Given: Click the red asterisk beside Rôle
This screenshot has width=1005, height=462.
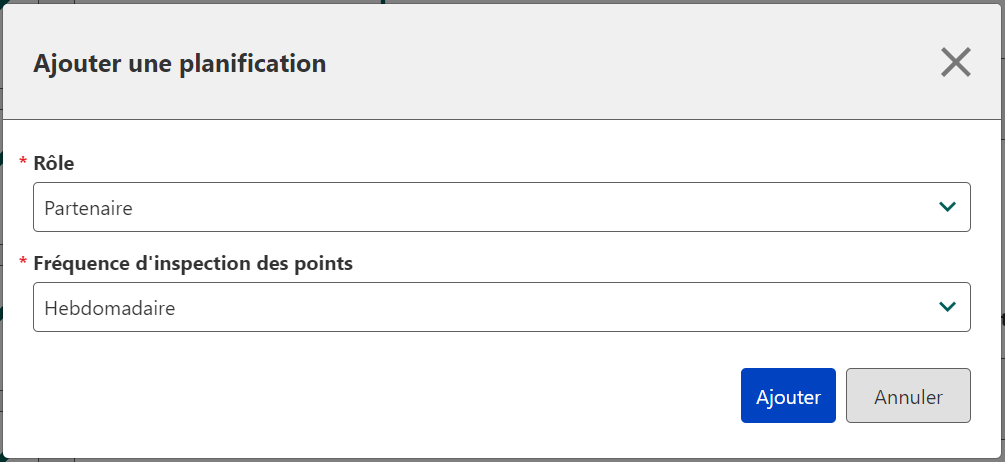Looking at the screenshot, I should pos(24,161).
